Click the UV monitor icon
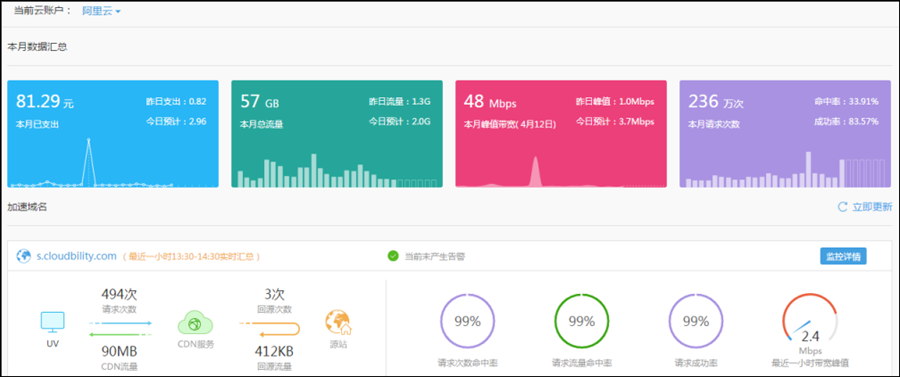900x377 pixels. click(53, 322)
